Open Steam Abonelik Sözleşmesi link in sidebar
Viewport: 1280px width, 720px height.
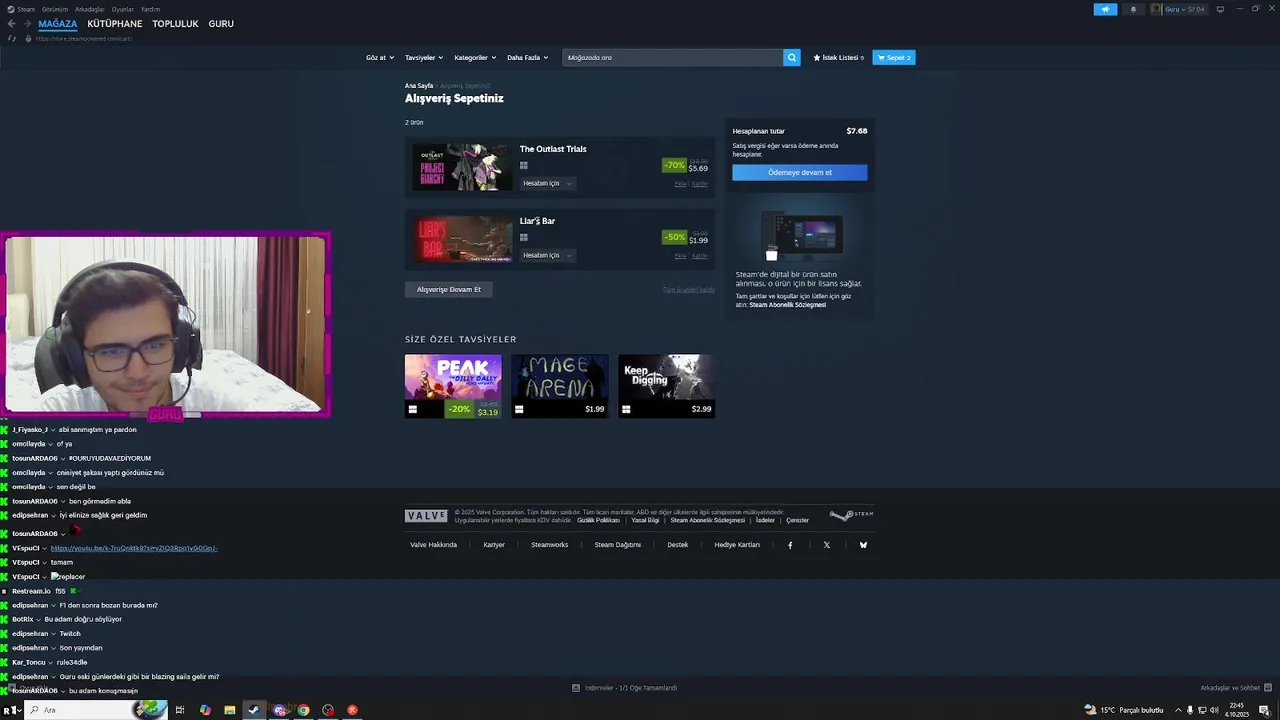(x=788, y=305)
